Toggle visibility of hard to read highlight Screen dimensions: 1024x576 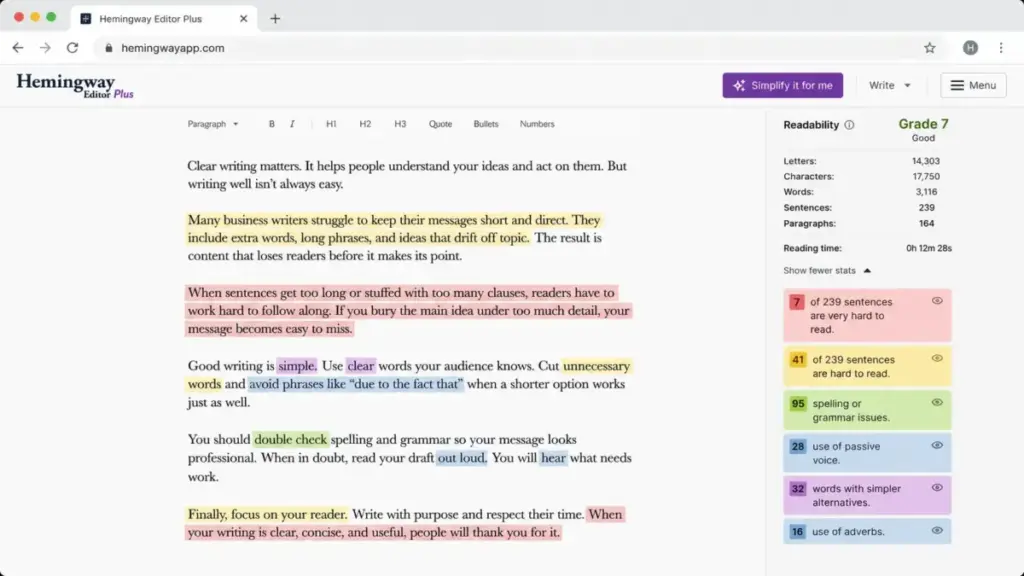click(937, 359)
